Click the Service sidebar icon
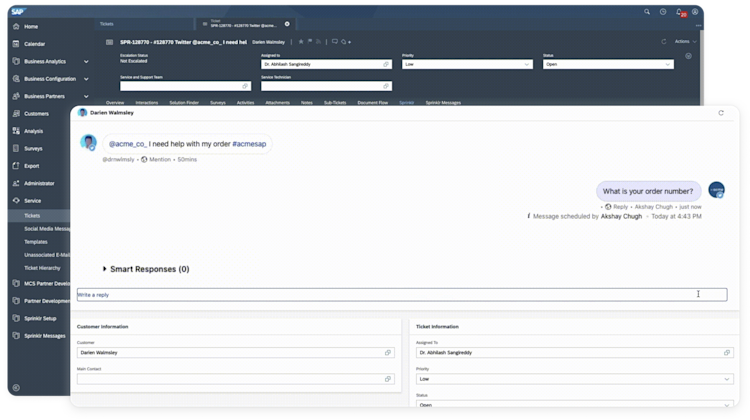The height and width of the screenshot is (420, 750). tap(16, 201)
